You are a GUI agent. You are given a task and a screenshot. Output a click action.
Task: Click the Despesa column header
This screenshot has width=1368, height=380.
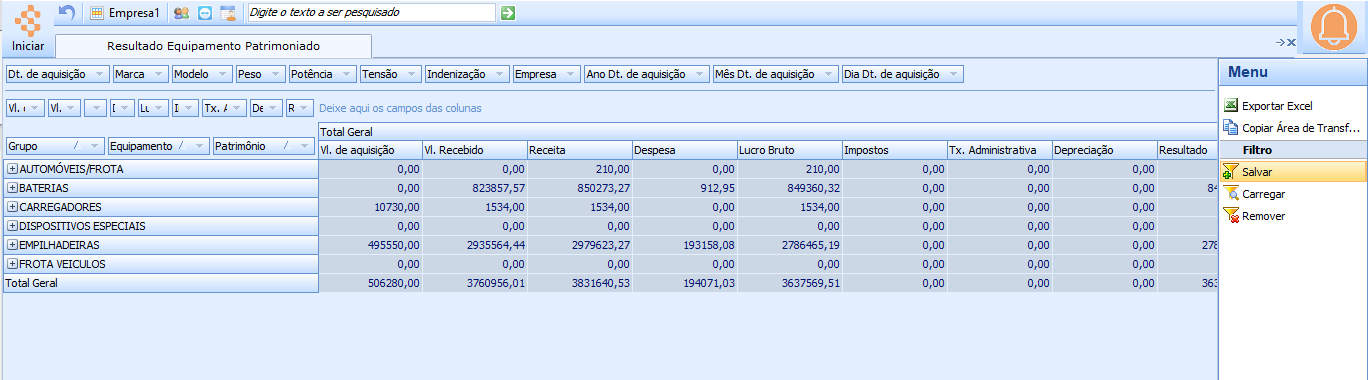(685, 150)
